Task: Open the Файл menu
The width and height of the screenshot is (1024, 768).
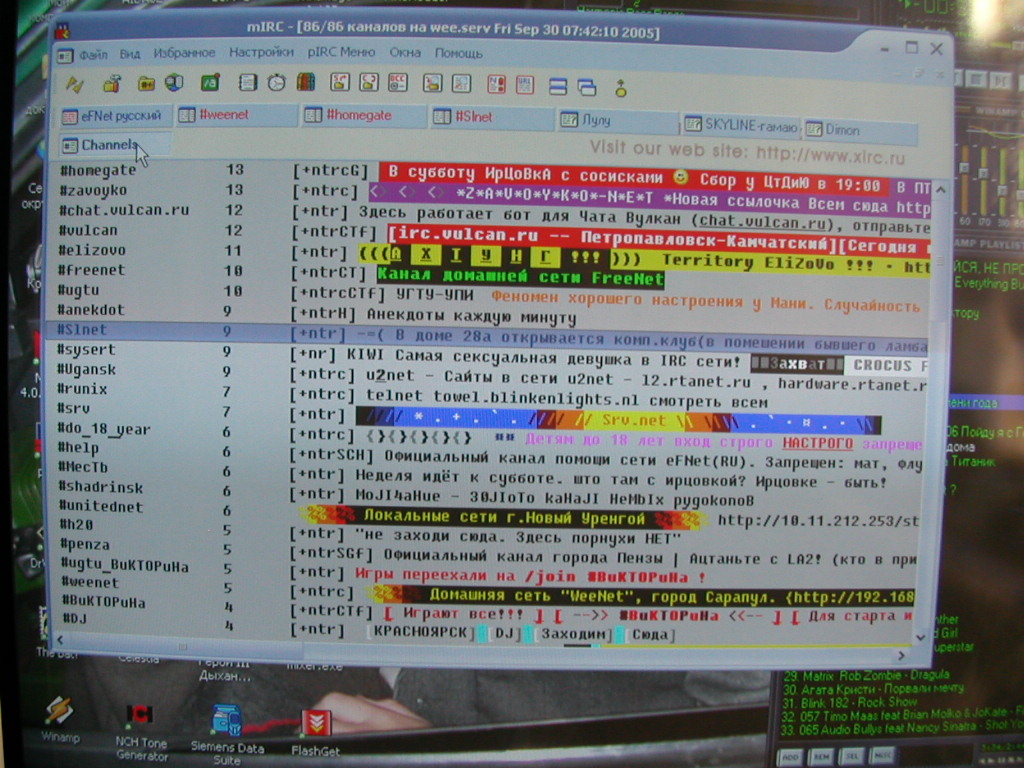Action: [x=93, y=54]
